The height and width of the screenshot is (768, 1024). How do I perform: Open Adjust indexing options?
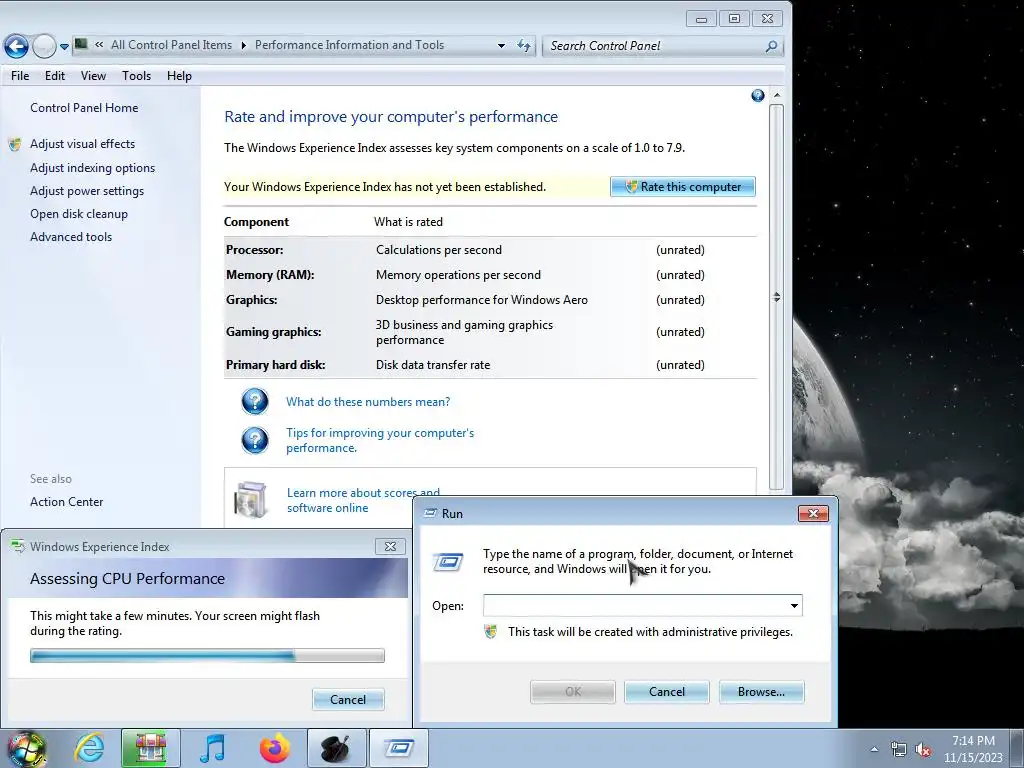(93, 168)
